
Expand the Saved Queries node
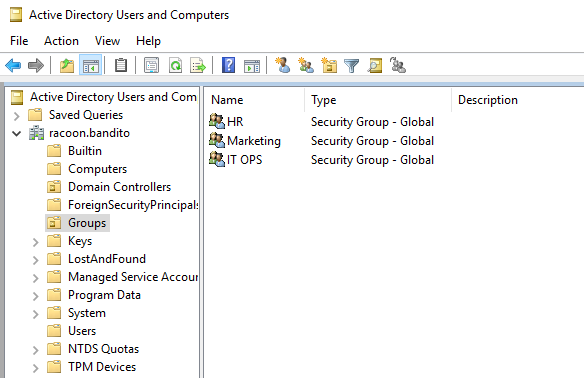coord(16,116)
